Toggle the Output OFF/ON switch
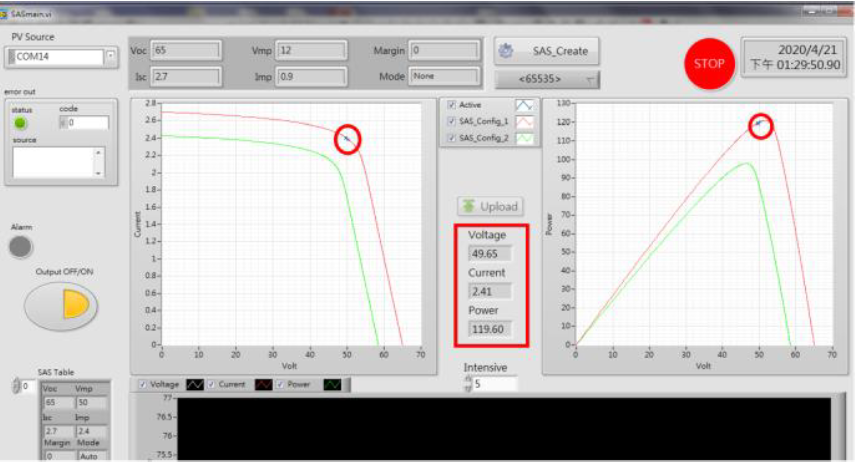The image size is (855, 464). coord(61,306)
